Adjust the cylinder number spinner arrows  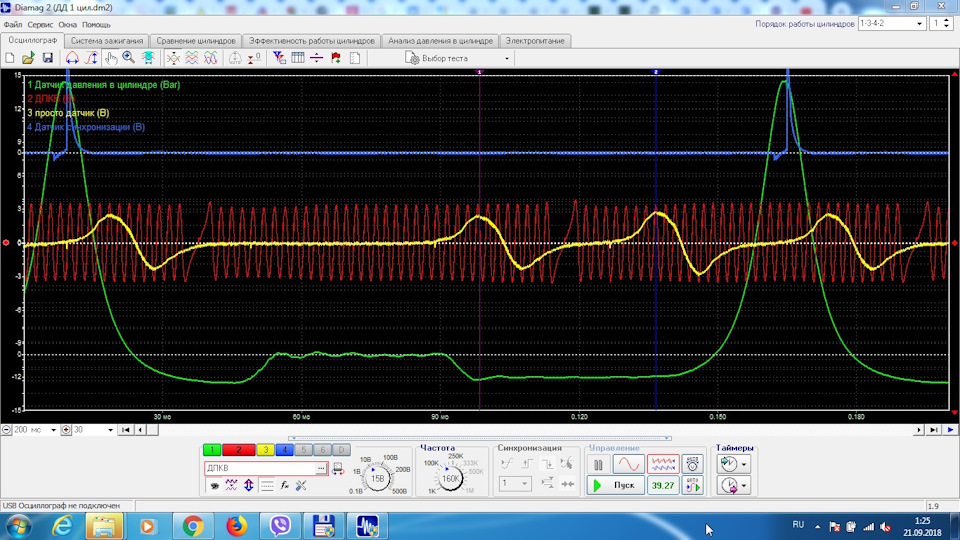(x=947, y=24)
